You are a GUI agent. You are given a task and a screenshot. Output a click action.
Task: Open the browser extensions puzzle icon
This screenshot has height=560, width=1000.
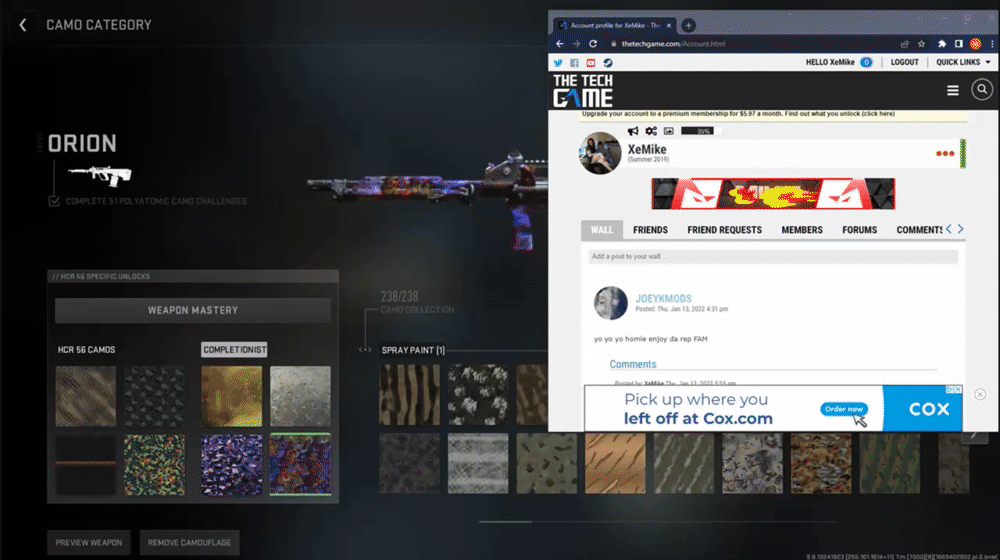tap(941, 44)
